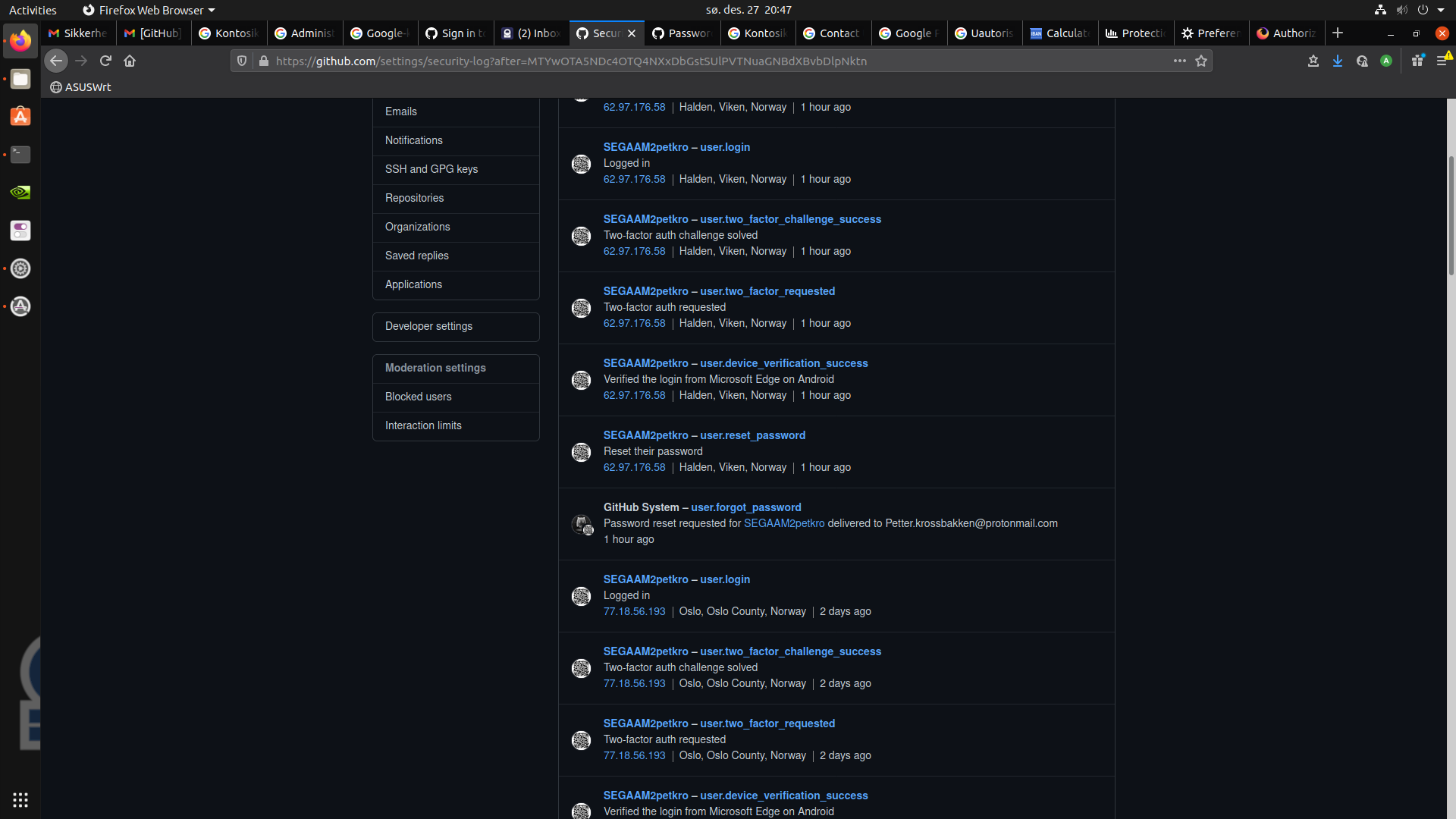Reload the current page
The width and height of the screenshot is (1456, 819).
(105, 61)
